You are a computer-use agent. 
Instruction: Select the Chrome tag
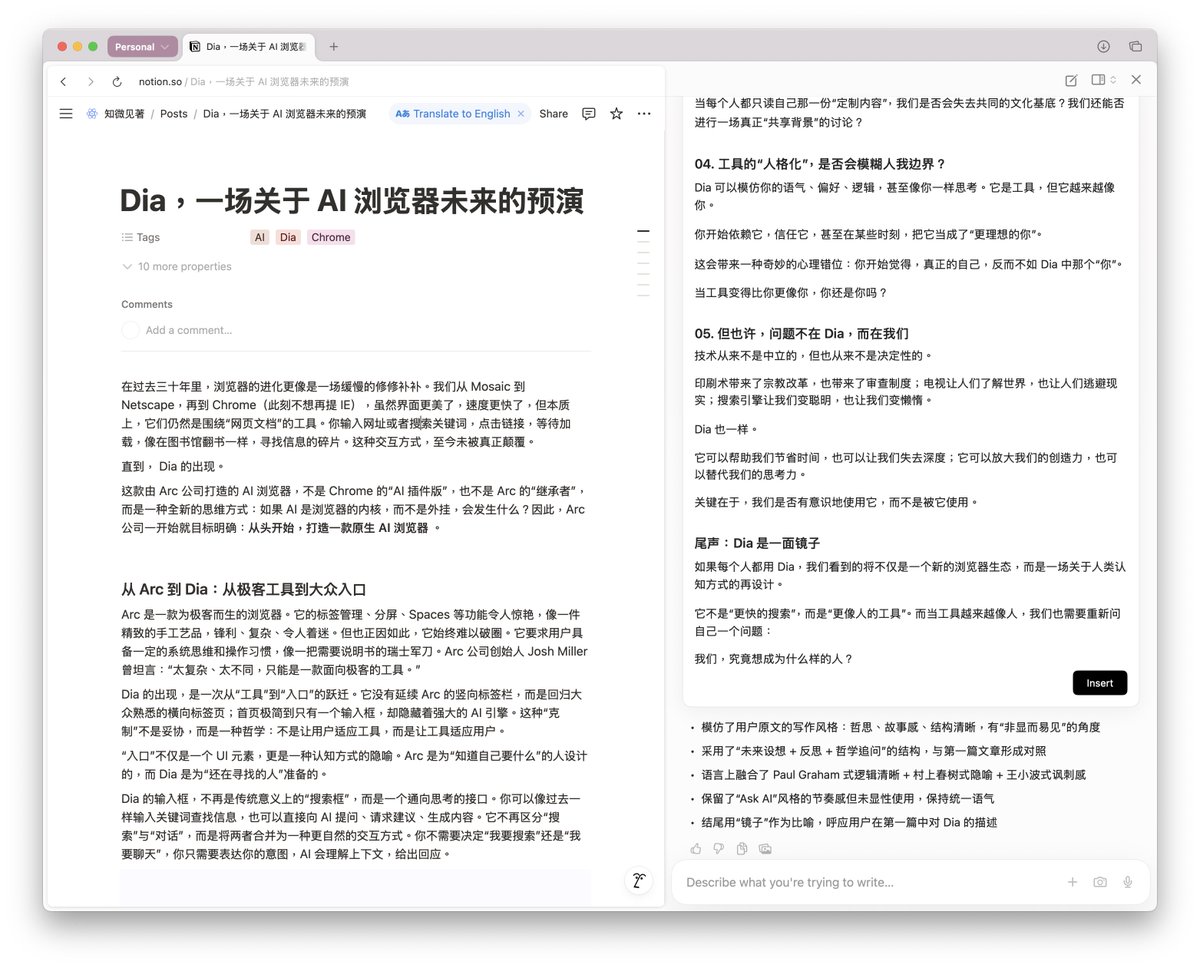coord(330,238)
